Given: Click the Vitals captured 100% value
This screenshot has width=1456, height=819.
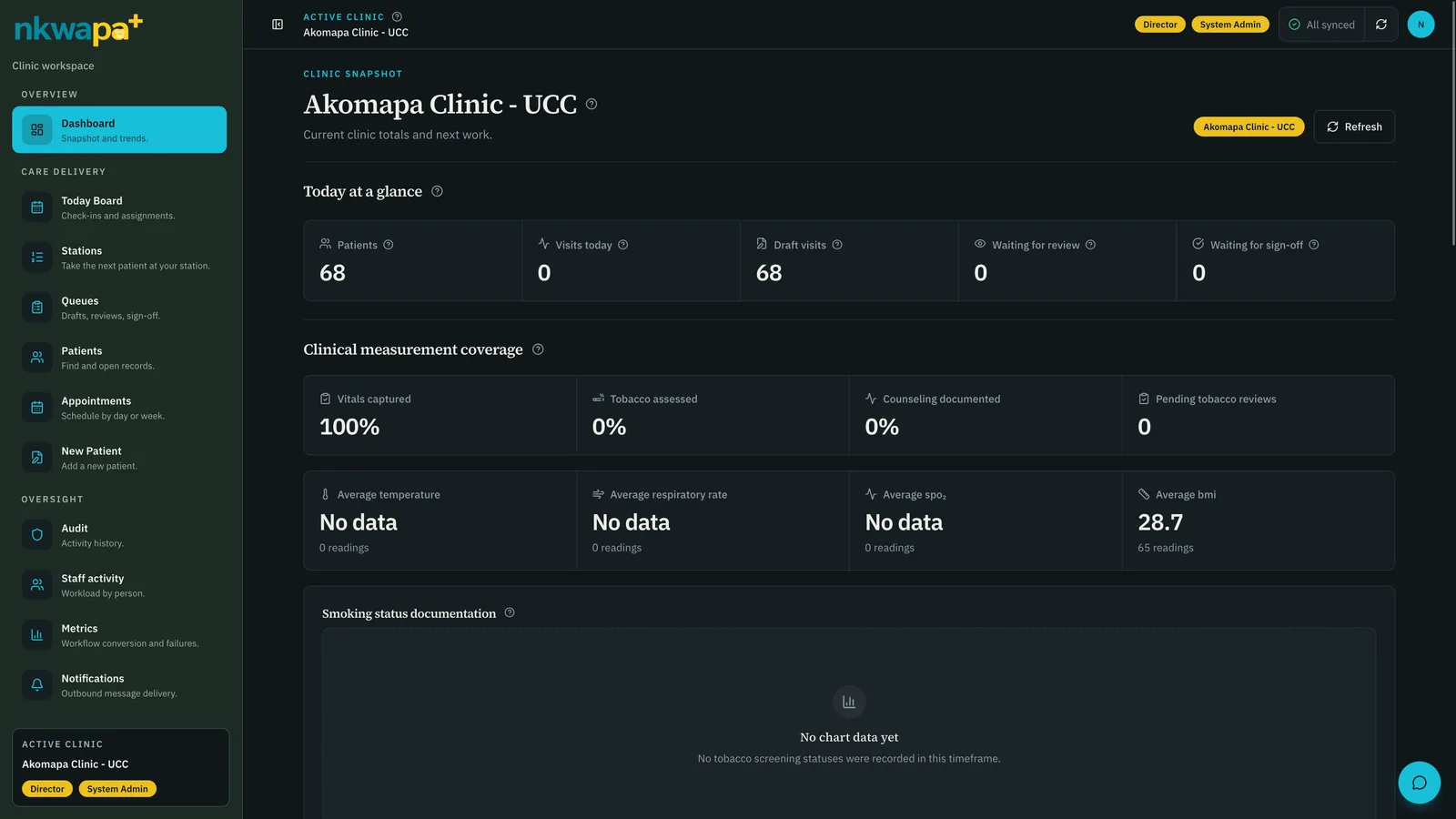Looking at the screenshot, I should pyautogui.click(x=349, y=427).
